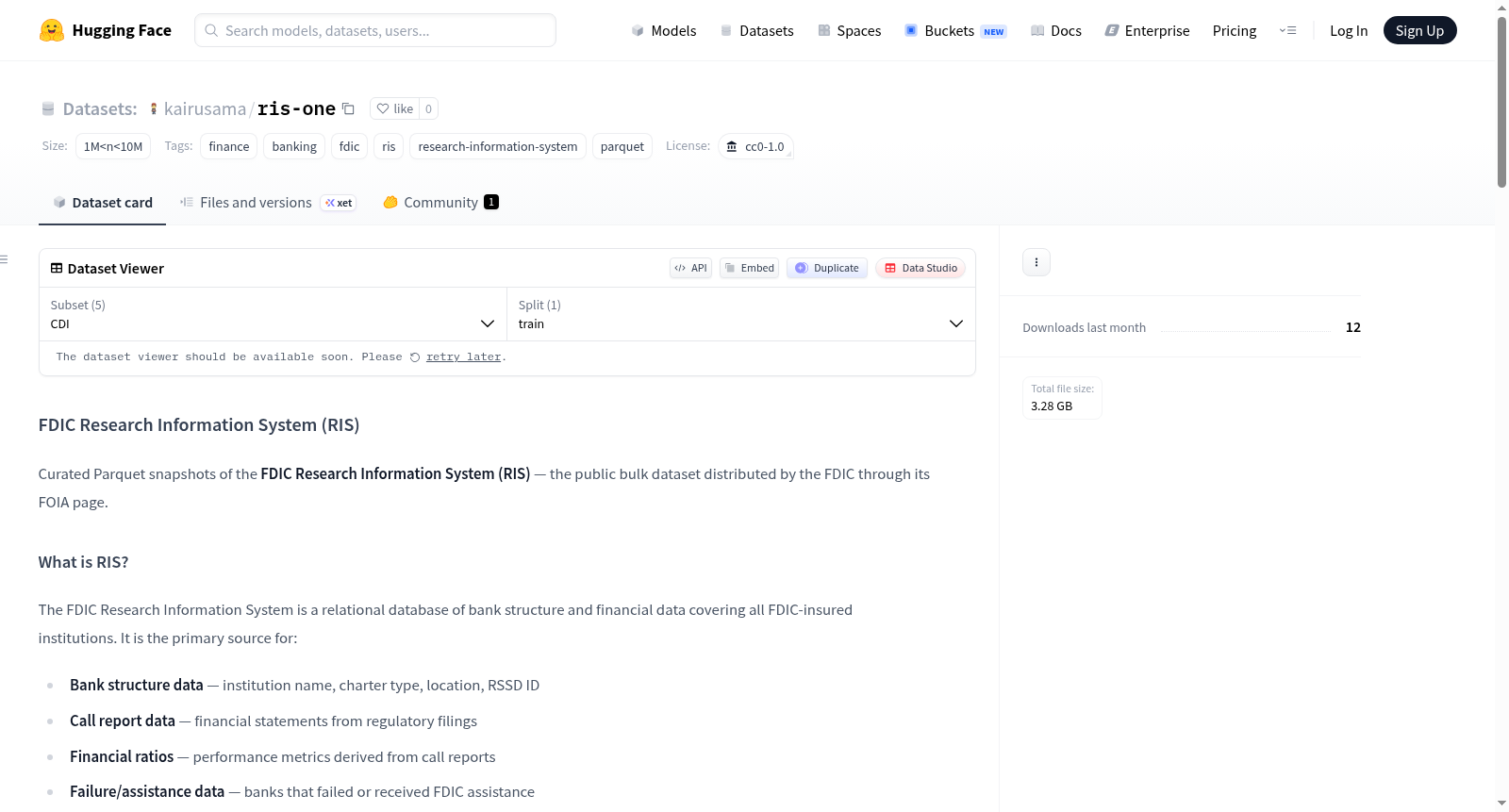Select the Dataset card tab
Screen dimensions: 1509x812
(x=102, y=202)
